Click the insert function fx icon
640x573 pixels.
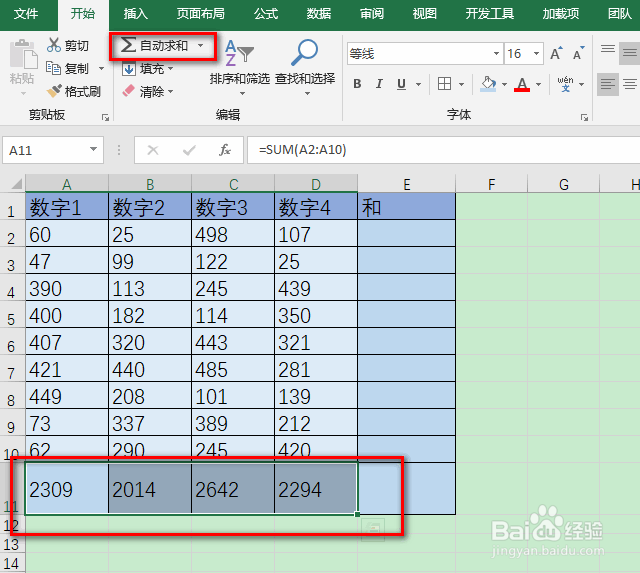tap(225, 150)
